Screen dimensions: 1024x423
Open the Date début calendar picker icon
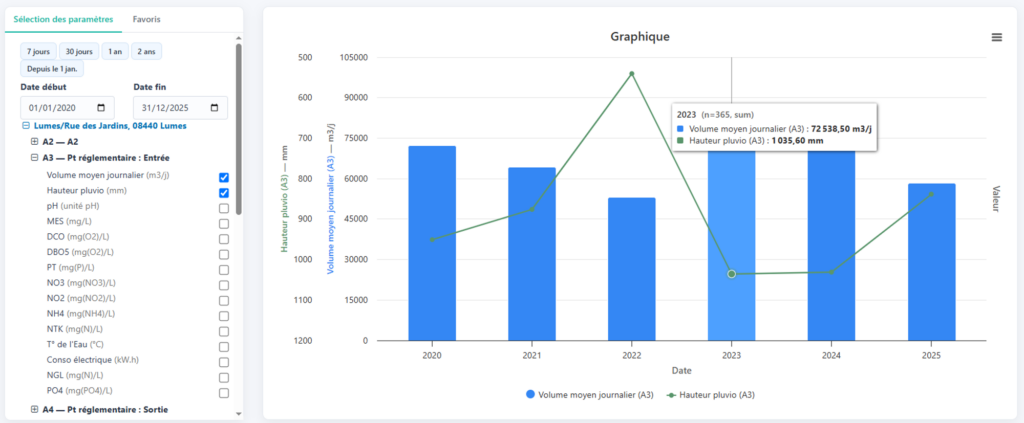coord(101,108)
